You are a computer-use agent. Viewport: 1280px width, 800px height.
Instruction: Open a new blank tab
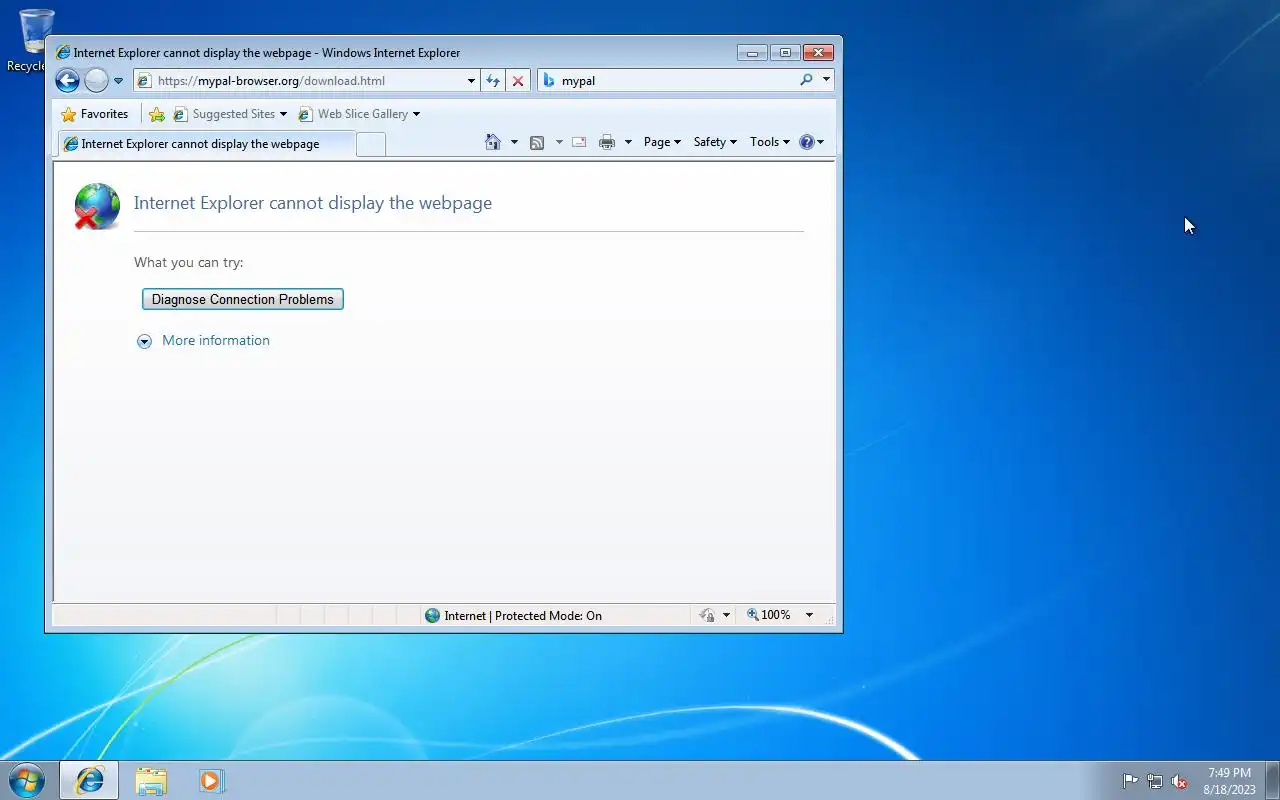371,144
